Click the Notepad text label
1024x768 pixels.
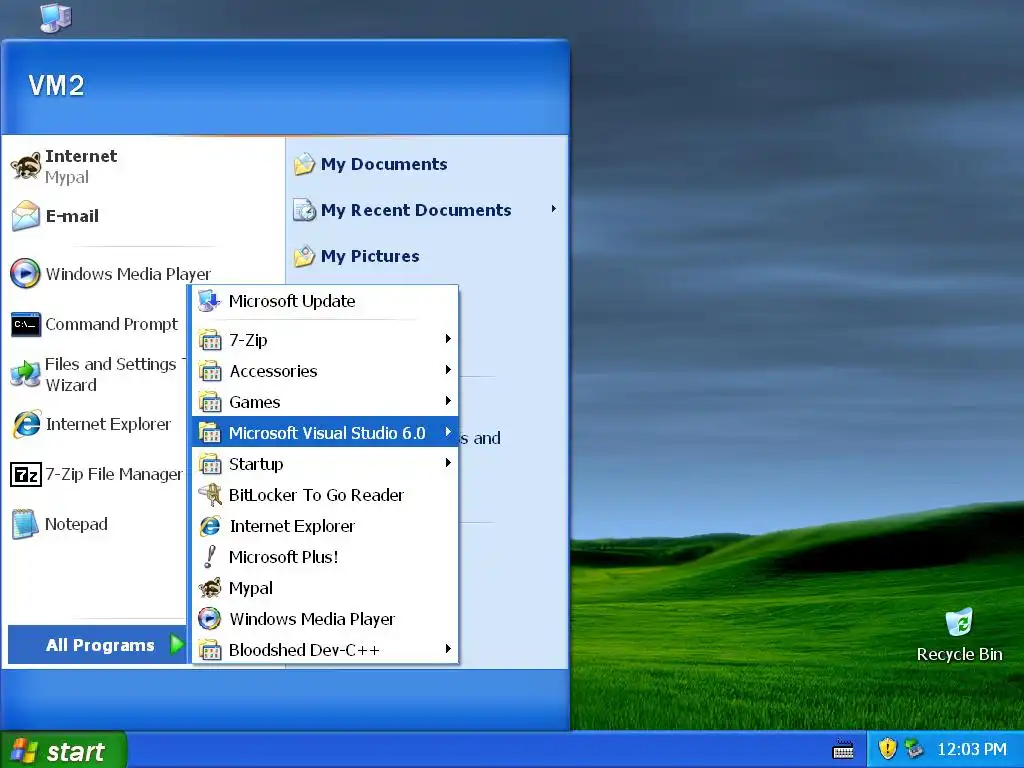click(76, 524)
